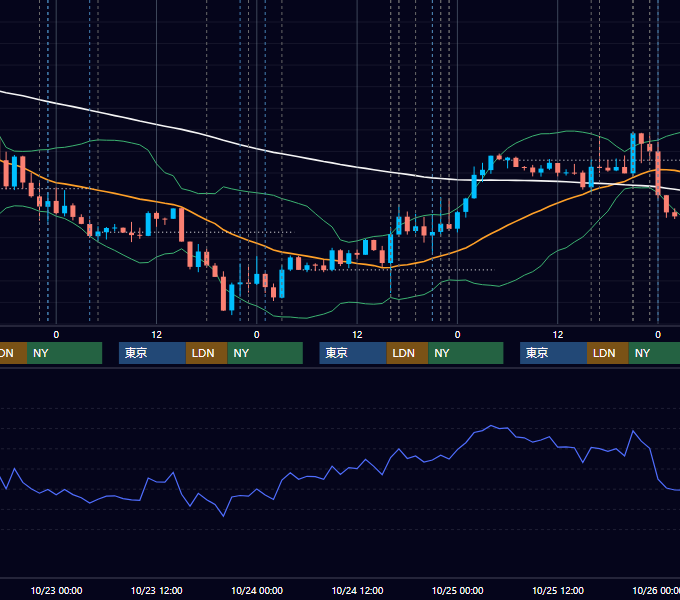Click the LDN session bar on 10/25
Viewport: 680px width, 600px height.
[x=608, y=353]
